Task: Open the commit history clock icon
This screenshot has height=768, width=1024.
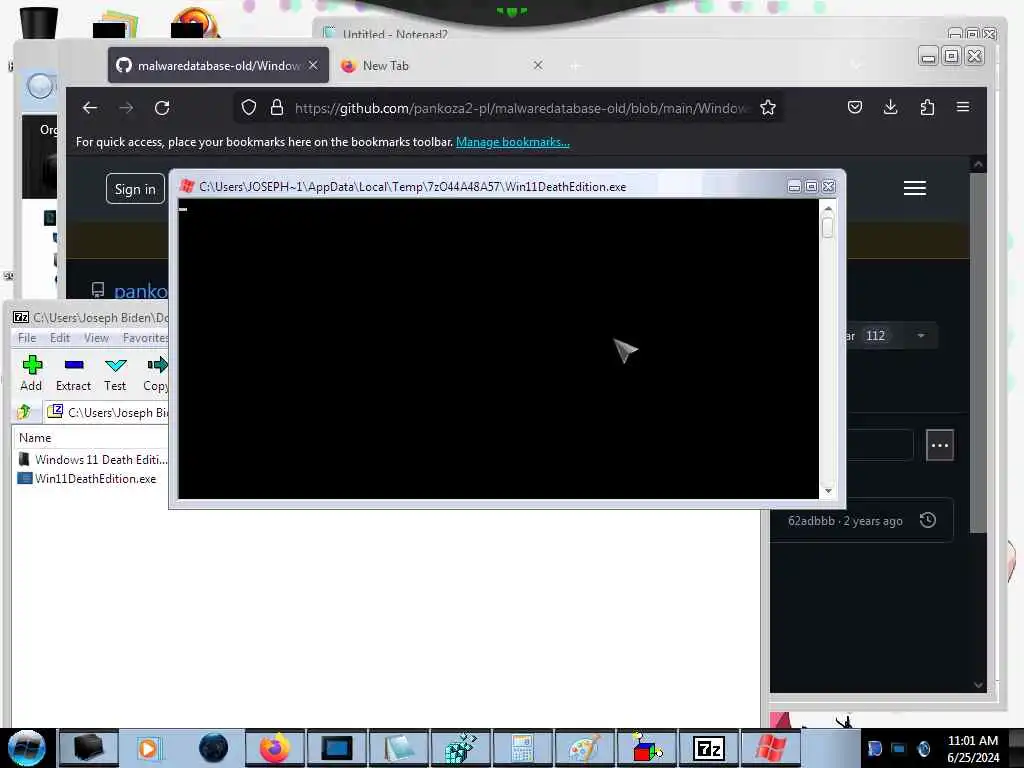Action: [928, 520]
